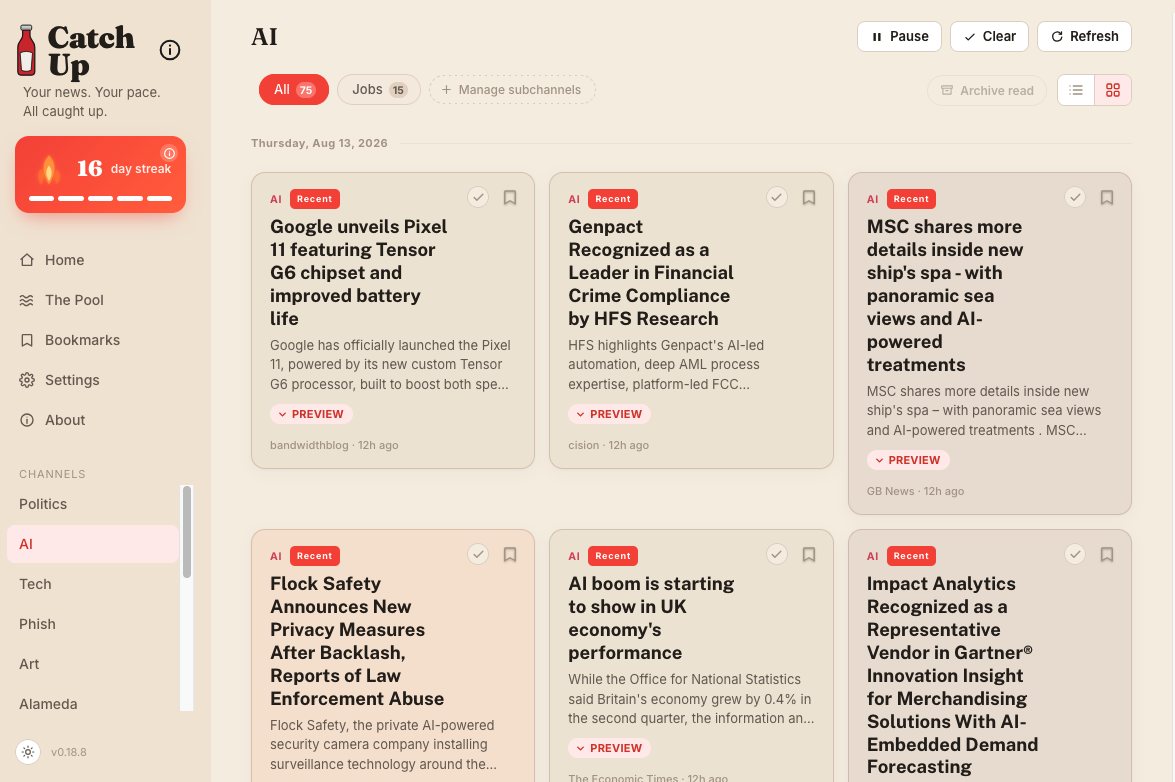The width and height of the screenshot is (1175, 782).
Task: Click the Recent badge on the Pixel 11 card
Action: [315, 199]
